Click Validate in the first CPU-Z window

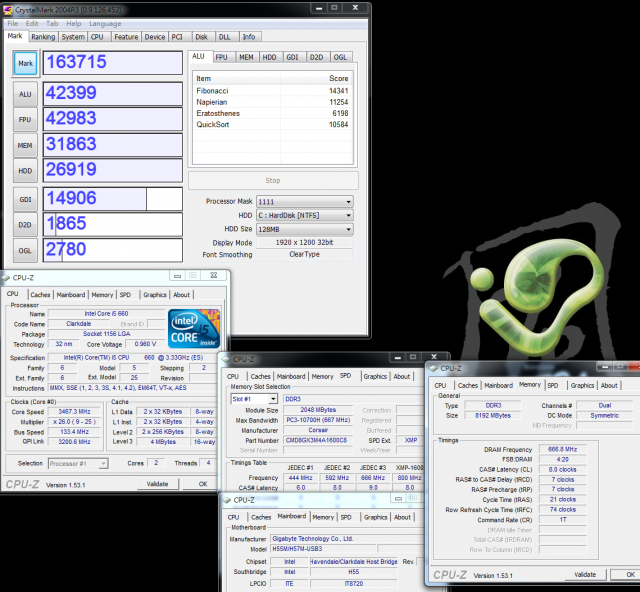(158, 484)
